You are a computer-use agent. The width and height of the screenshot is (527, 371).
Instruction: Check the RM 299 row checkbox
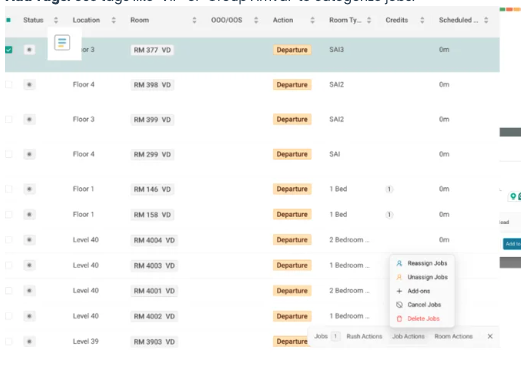[9, 154]
